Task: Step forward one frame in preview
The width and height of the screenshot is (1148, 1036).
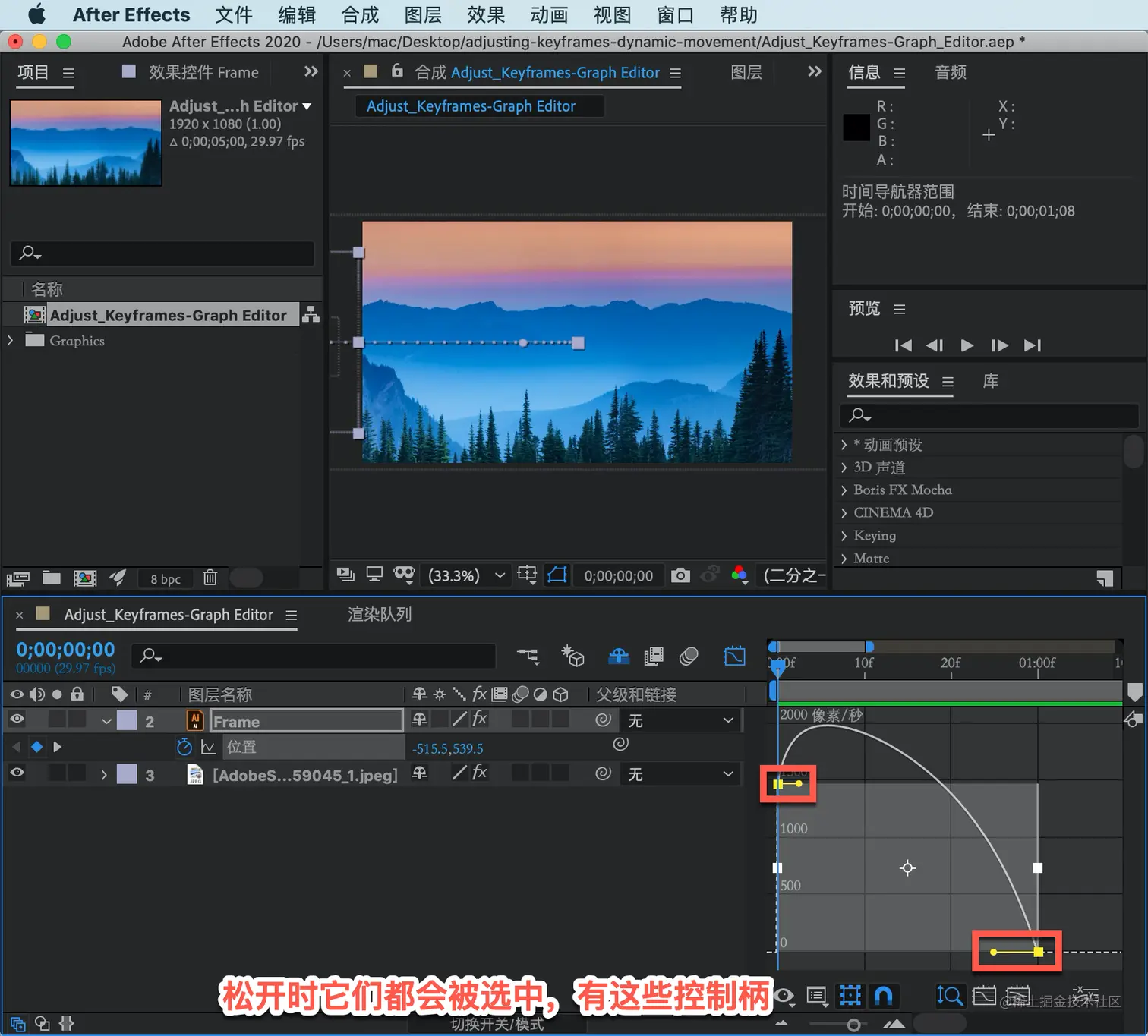Action: pos(1000,345)
